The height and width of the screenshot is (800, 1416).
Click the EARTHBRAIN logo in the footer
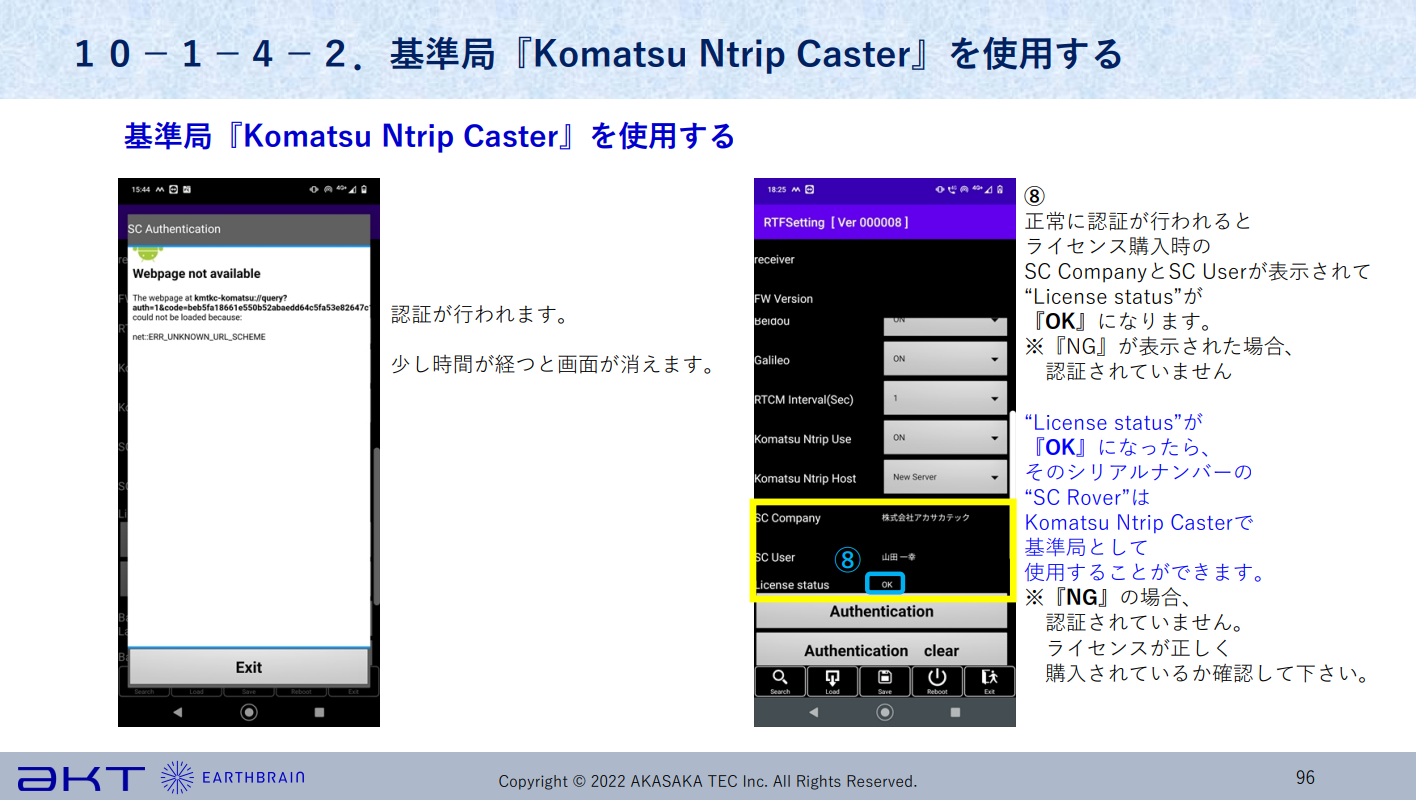pos(232,777)
